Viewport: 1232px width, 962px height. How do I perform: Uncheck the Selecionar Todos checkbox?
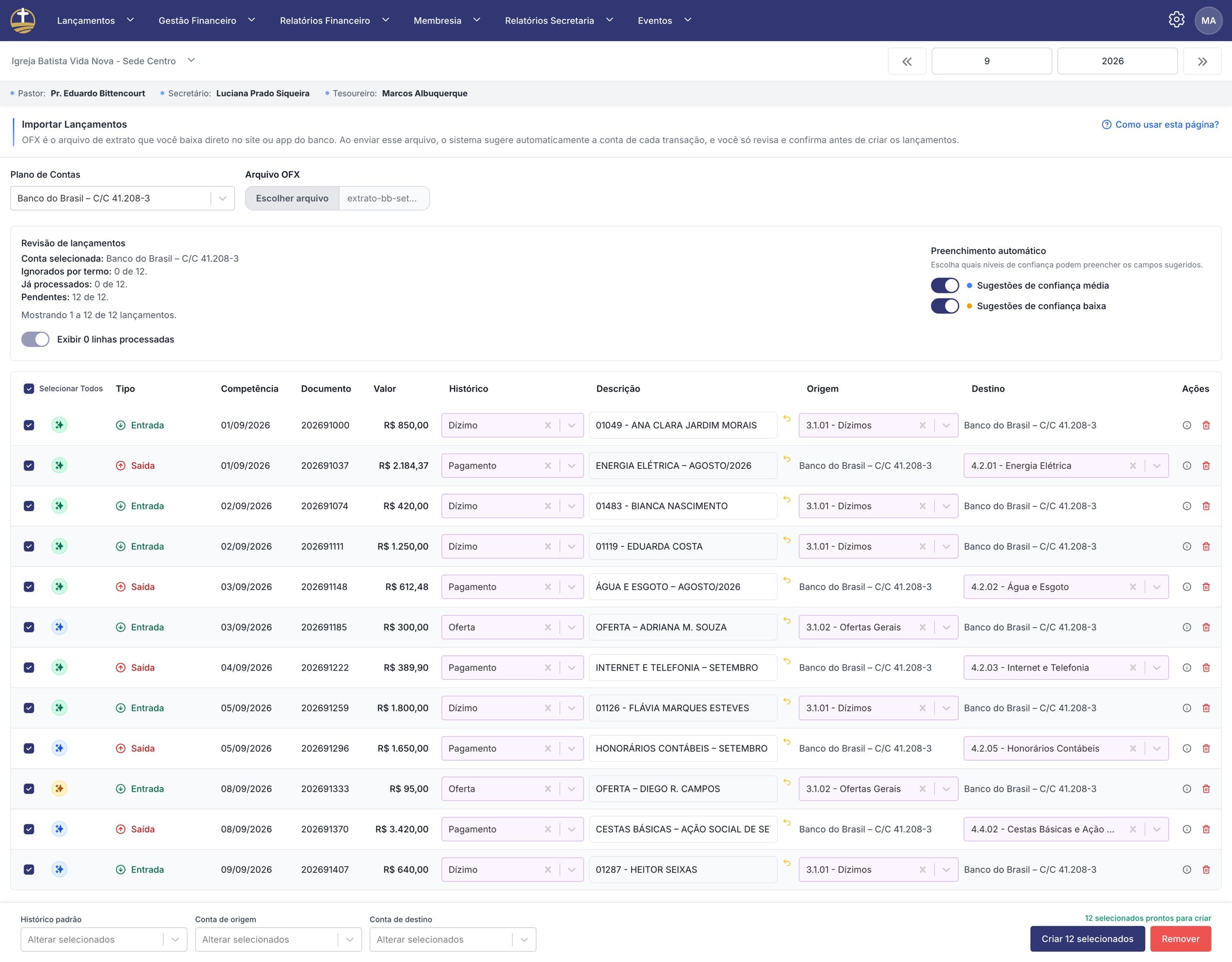pos(29,388)
